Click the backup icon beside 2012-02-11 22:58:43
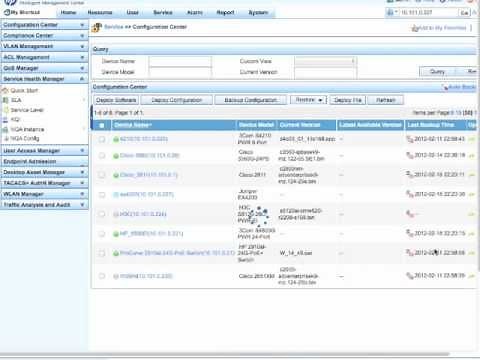 [410, 139]
